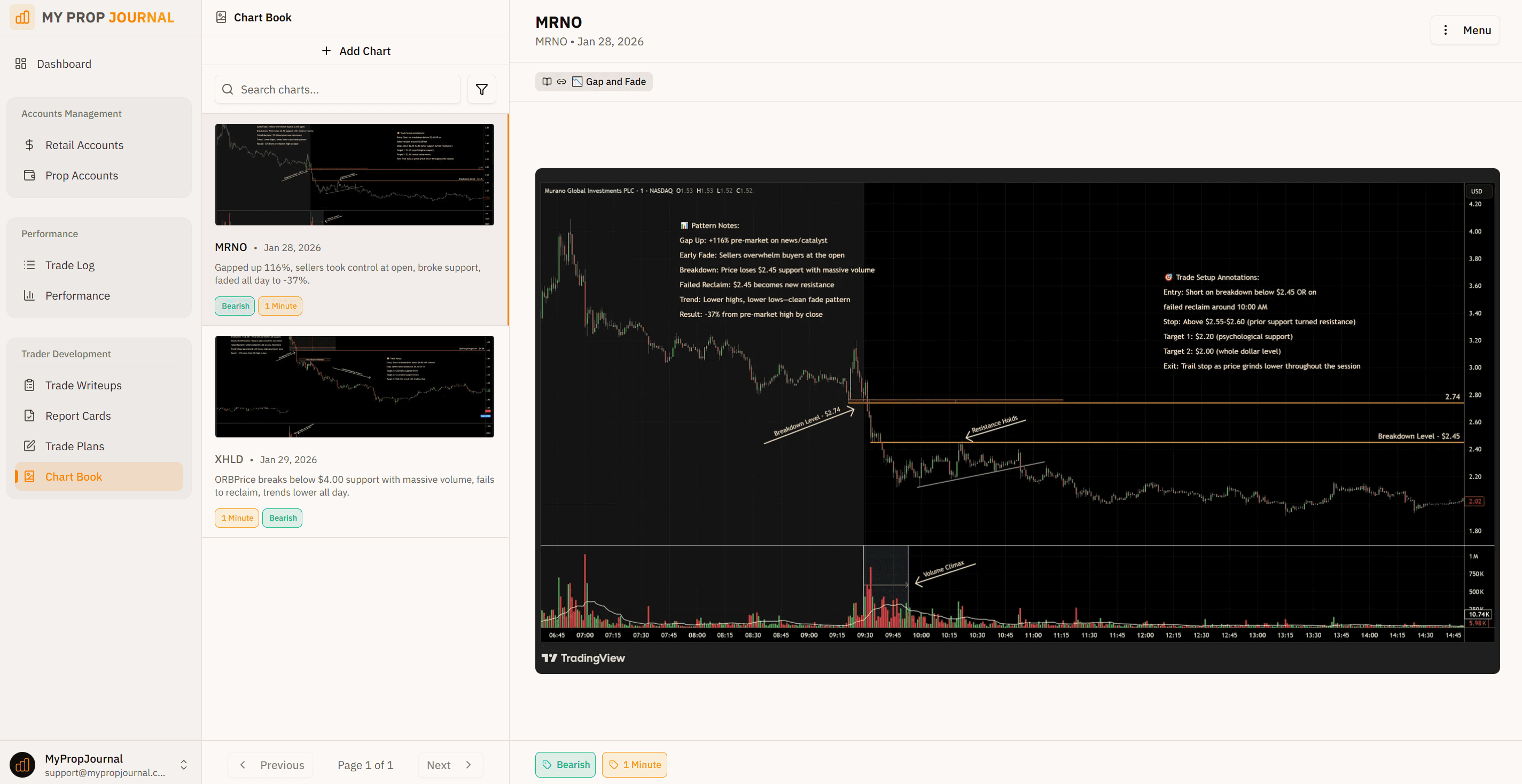
Task: Click Add Chart button
Action: tap(356, 51)
